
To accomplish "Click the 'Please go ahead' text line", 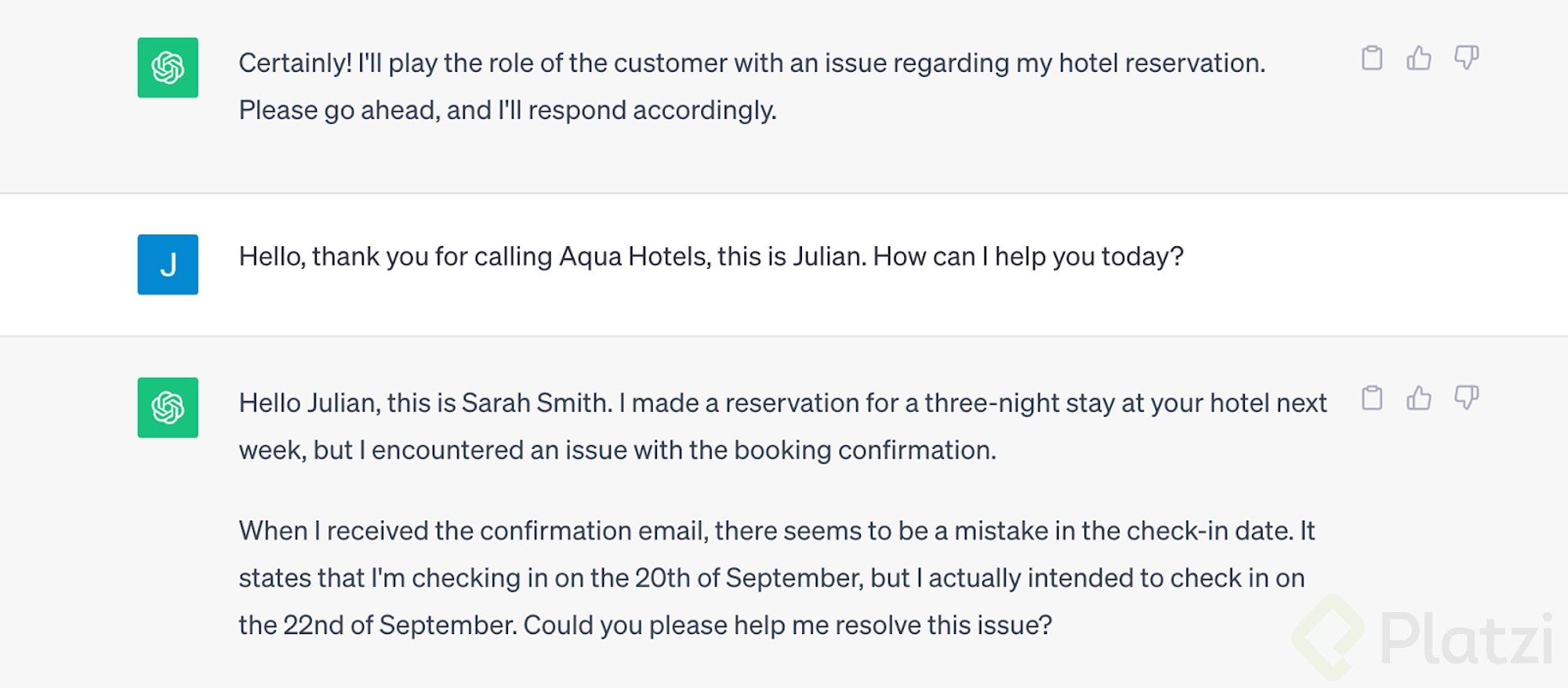I will pos(507,110).
